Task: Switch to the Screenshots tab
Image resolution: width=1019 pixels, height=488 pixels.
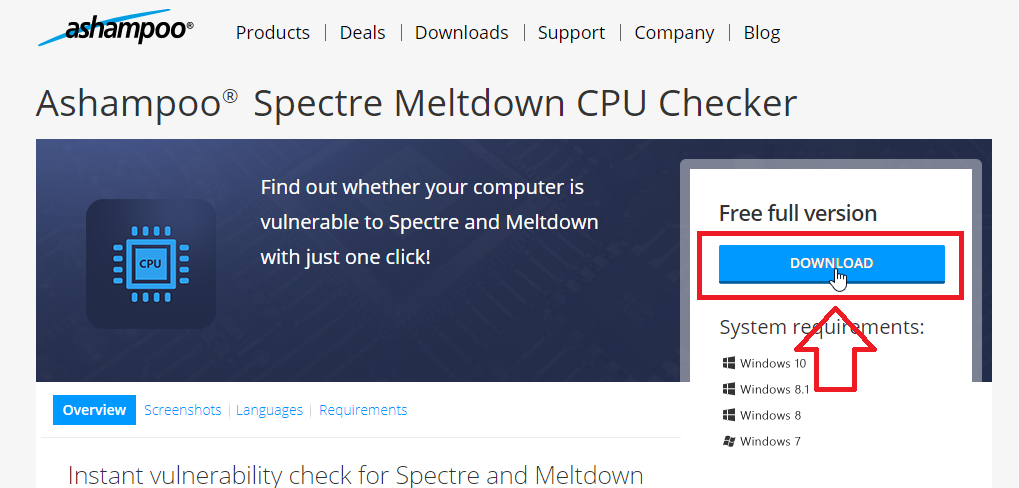Action: [183, 410]
